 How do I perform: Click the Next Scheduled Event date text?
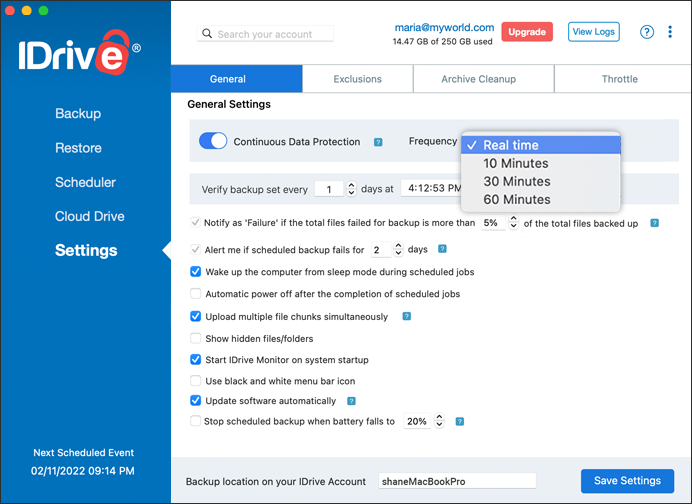point(83,471)
